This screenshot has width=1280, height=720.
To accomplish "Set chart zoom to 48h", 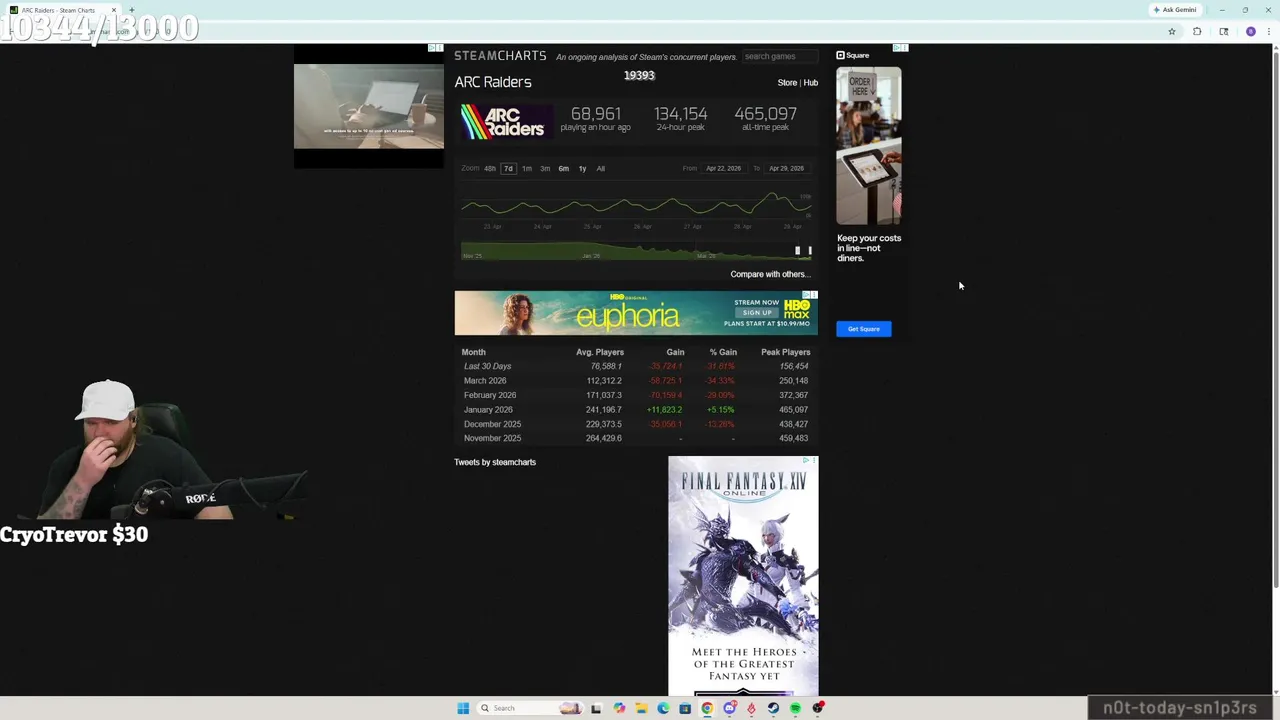I will 490,168.
